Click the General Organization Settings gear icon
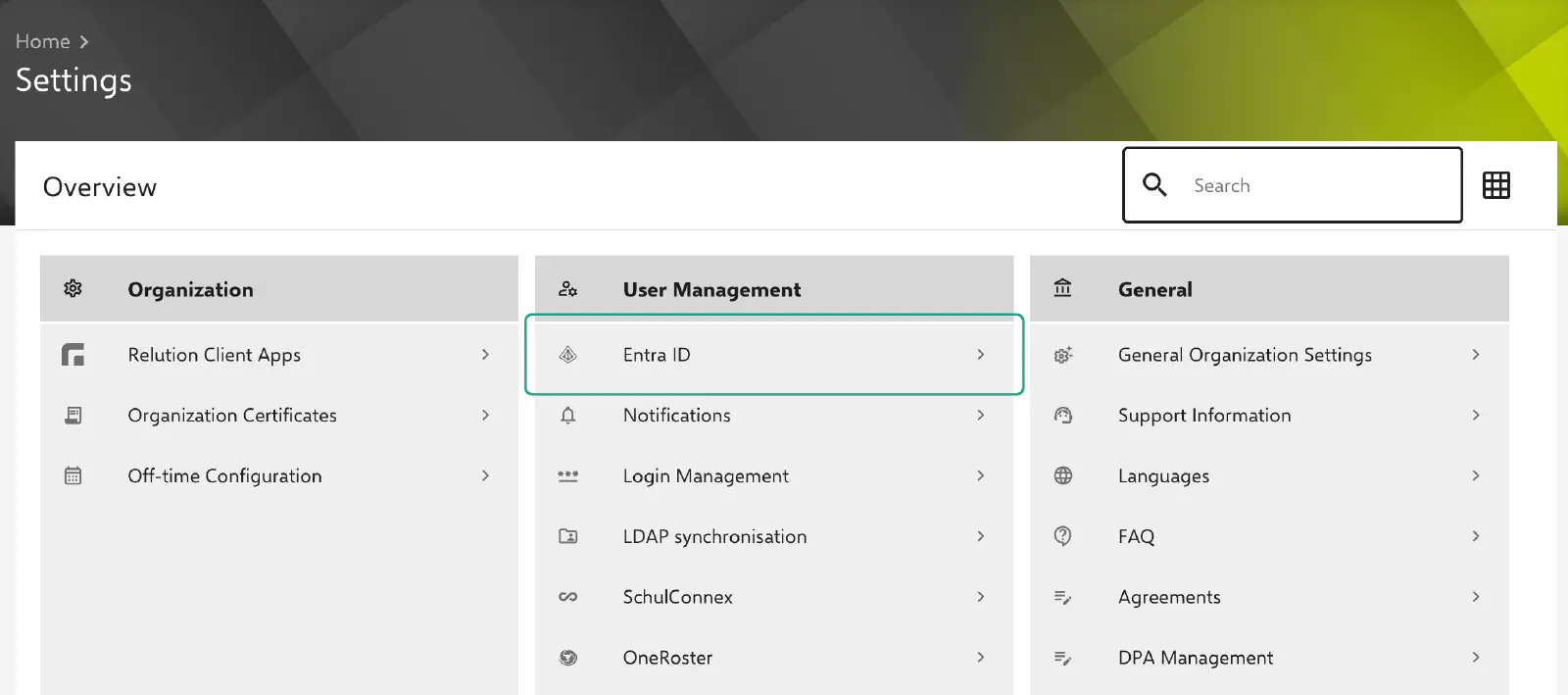The width and height of the screenshot is (1568, 695). (1063, 355)
